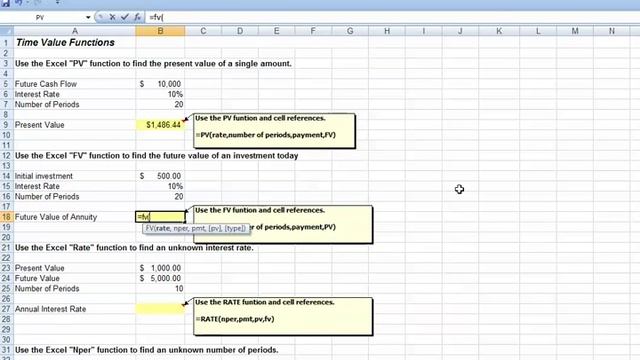Screen dimensions: 640x360
Task: Click the row 12 FV function instruction text
Action: pyautogui.click(x=157, y=156)
